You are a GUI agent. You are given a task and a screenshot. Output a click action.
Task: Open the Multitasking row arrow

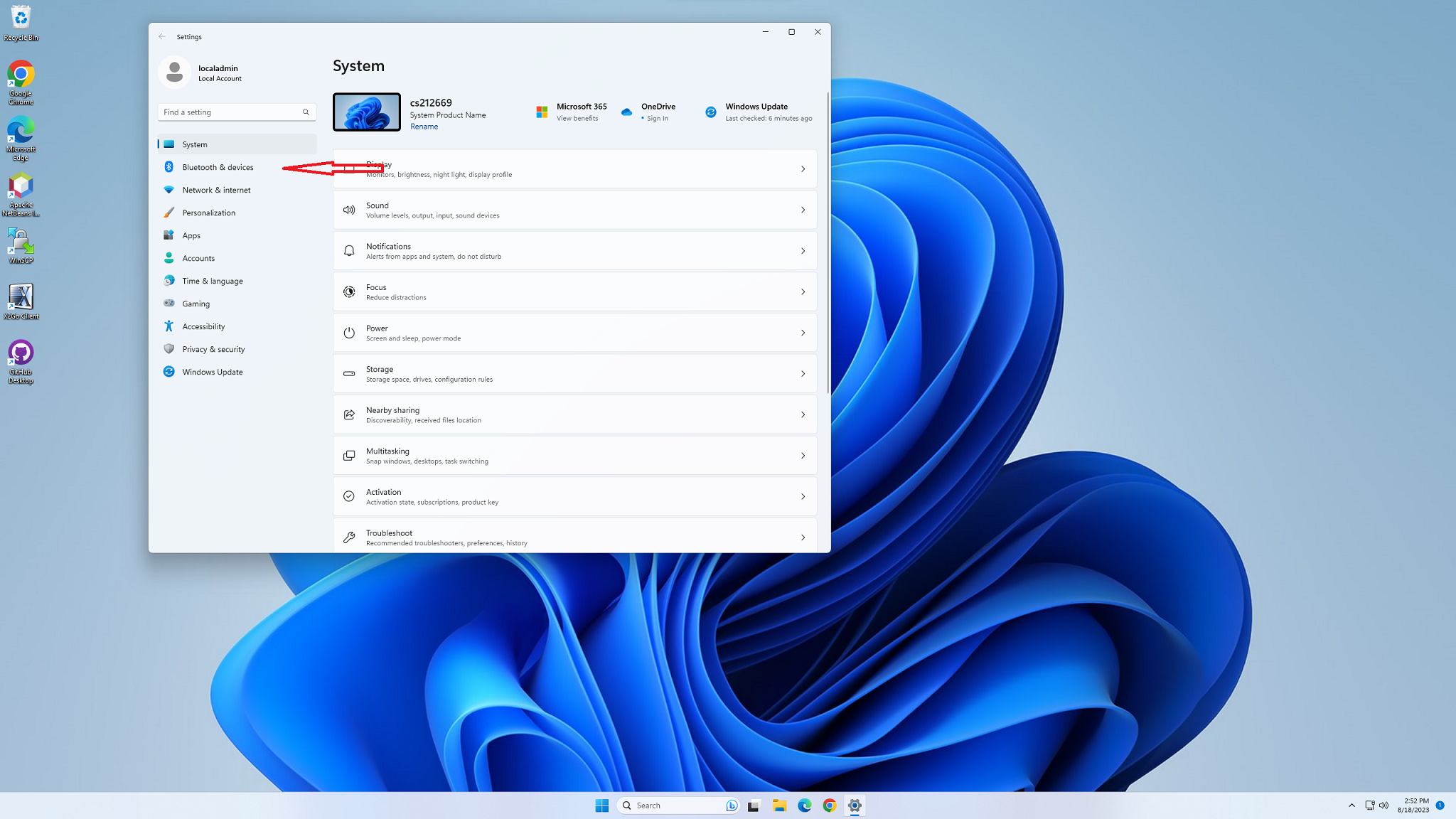tap(803, 456)
